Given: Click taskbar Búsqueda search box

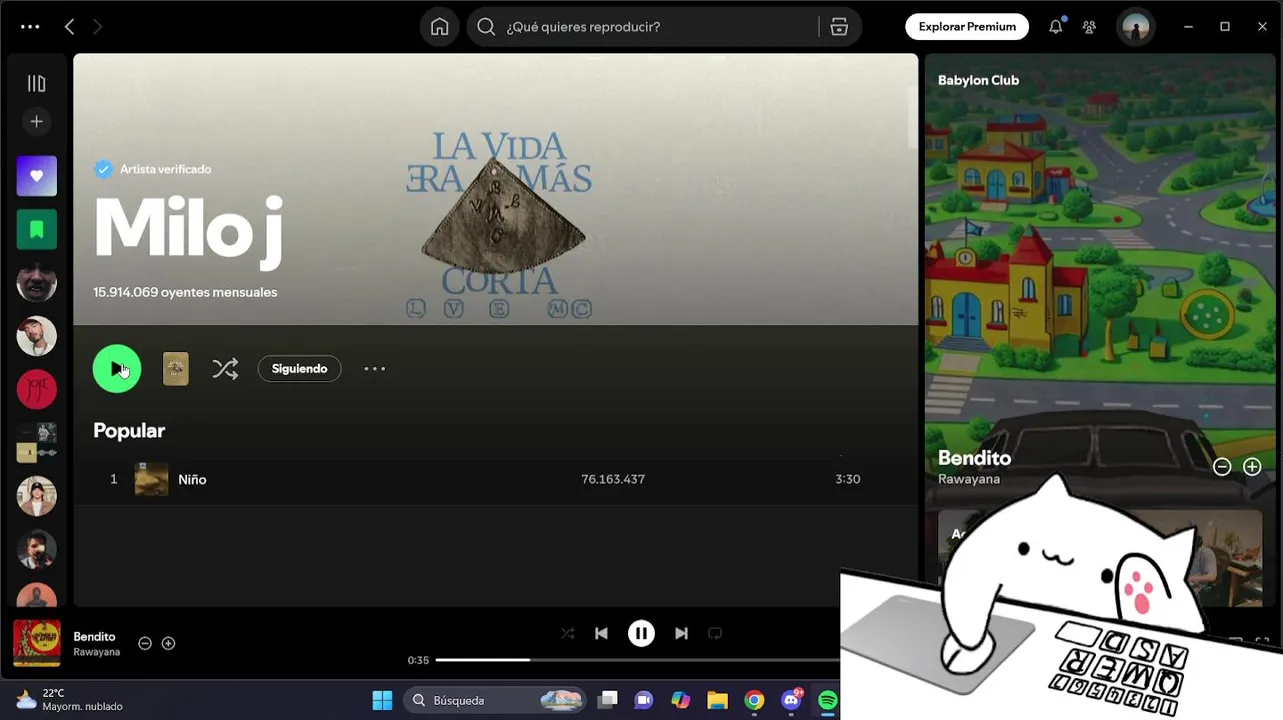Looking at the screenshot, I should pyautogui.click(x=495, y=700).
